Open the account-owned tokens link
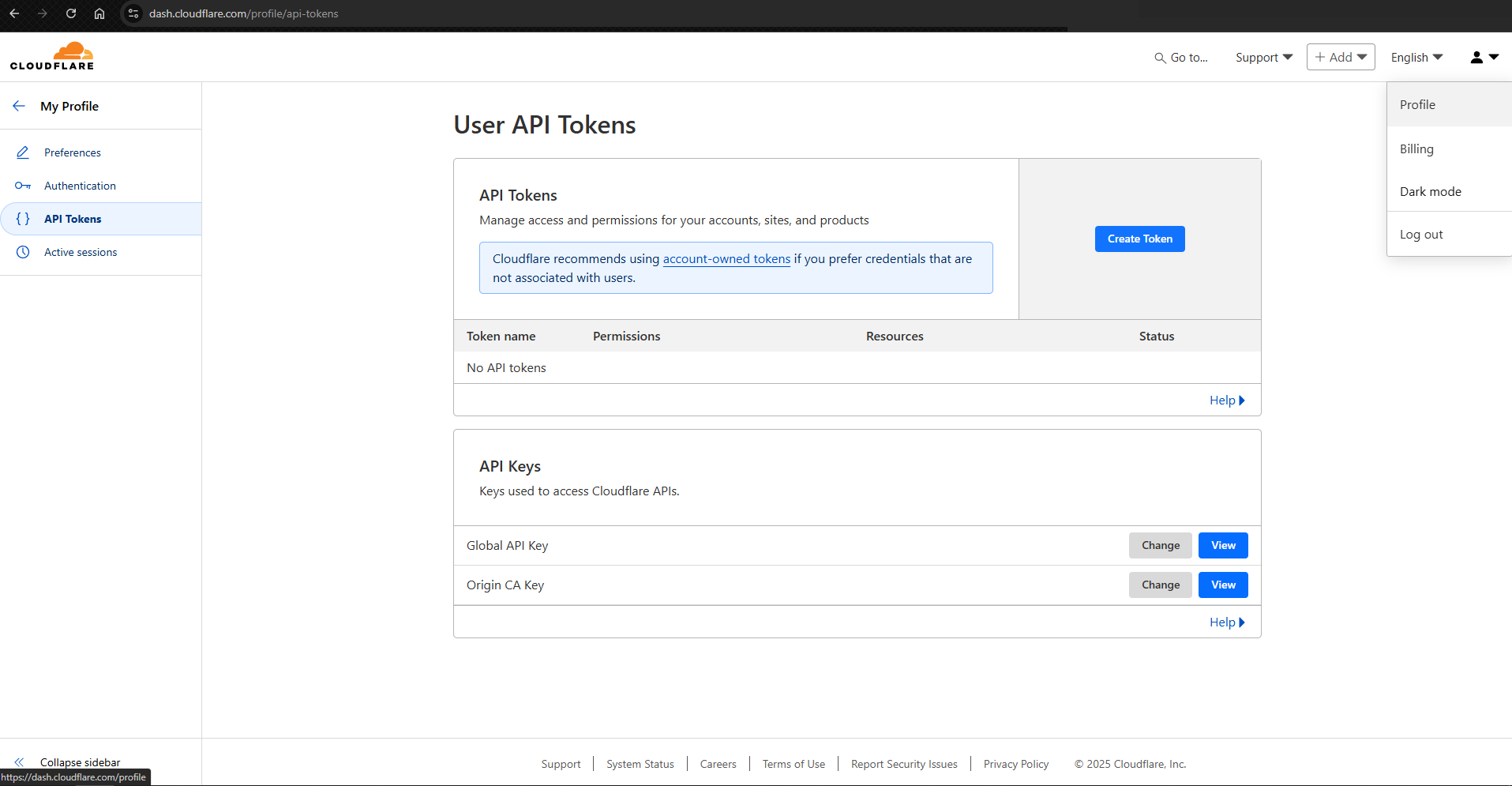 [x=726, y=258]
